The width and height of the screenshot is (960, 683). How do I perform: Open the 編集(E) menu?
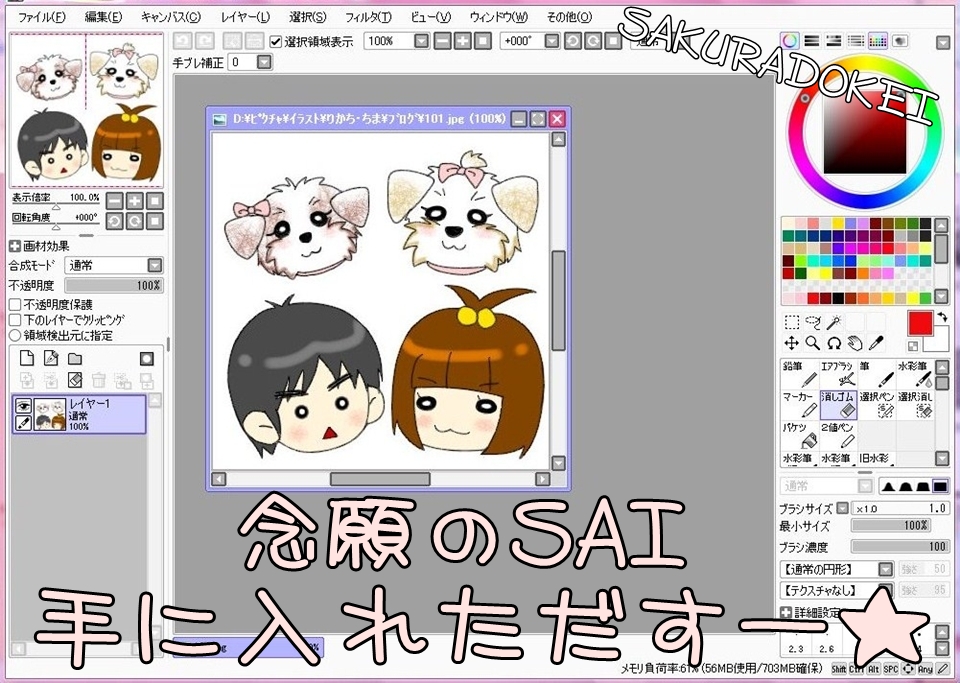[x=103, y=17]
